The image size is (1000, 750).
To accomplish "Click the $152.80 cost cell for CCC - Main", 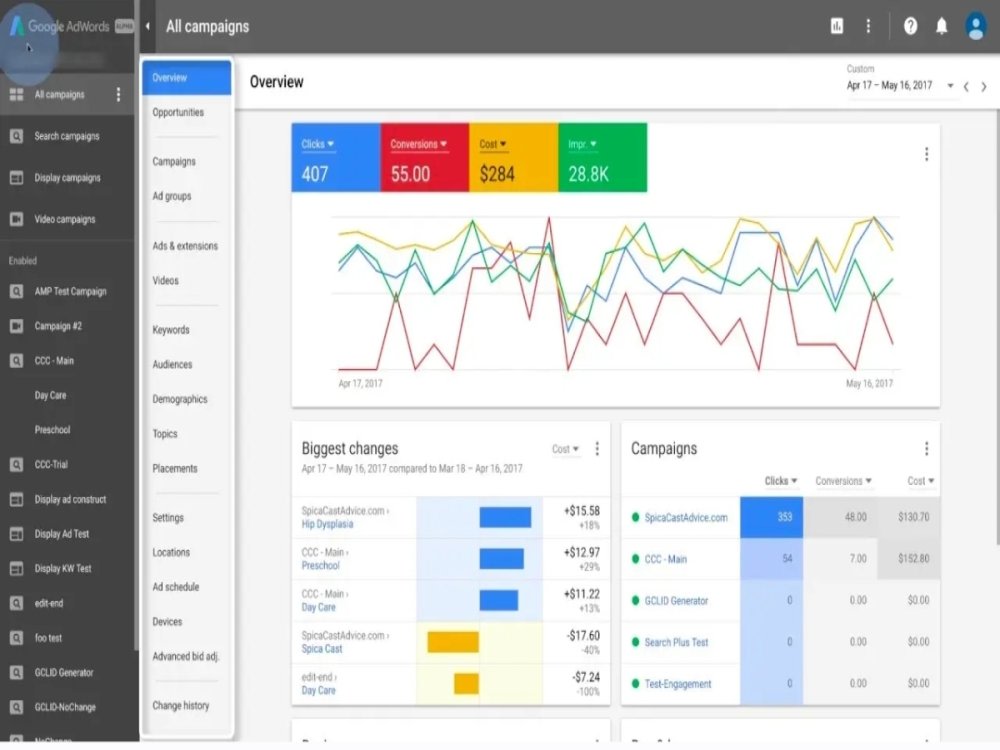I will (909, 559).
